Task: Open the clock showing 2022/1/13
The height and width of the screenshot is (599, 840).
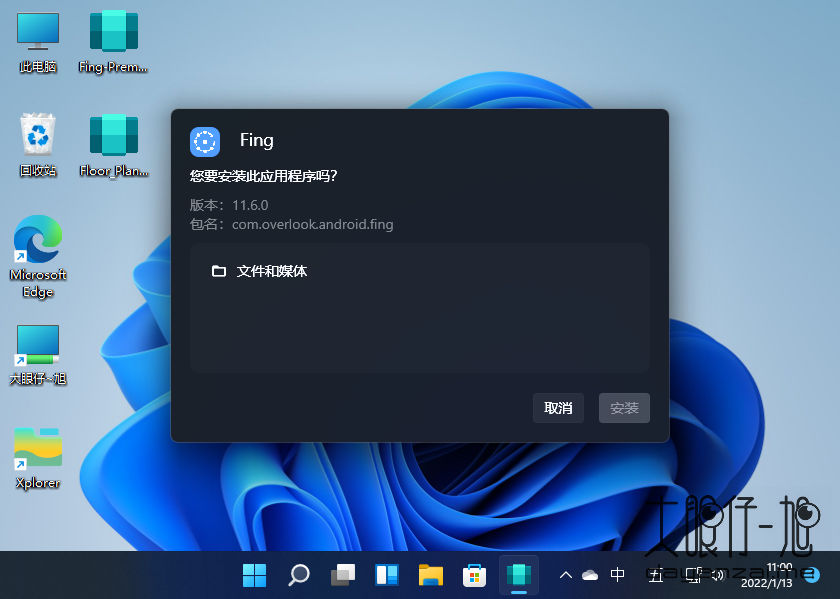Action: pos(767,575)
